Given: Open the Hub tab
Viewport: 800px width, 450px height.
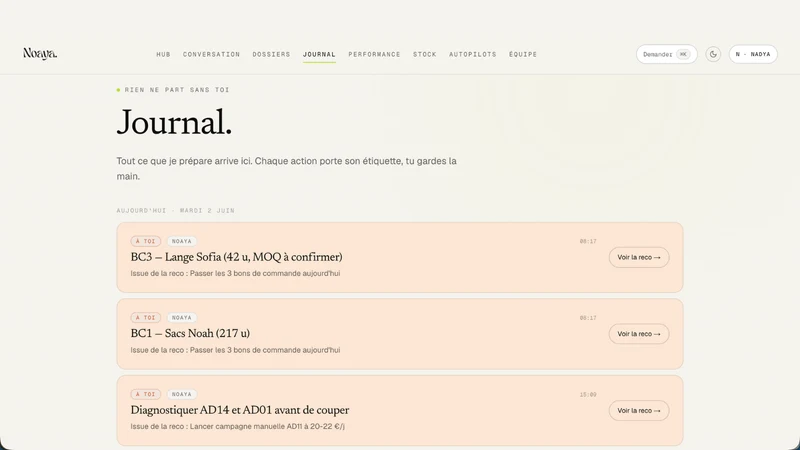Looking at the screenshot, I should 163,54.
